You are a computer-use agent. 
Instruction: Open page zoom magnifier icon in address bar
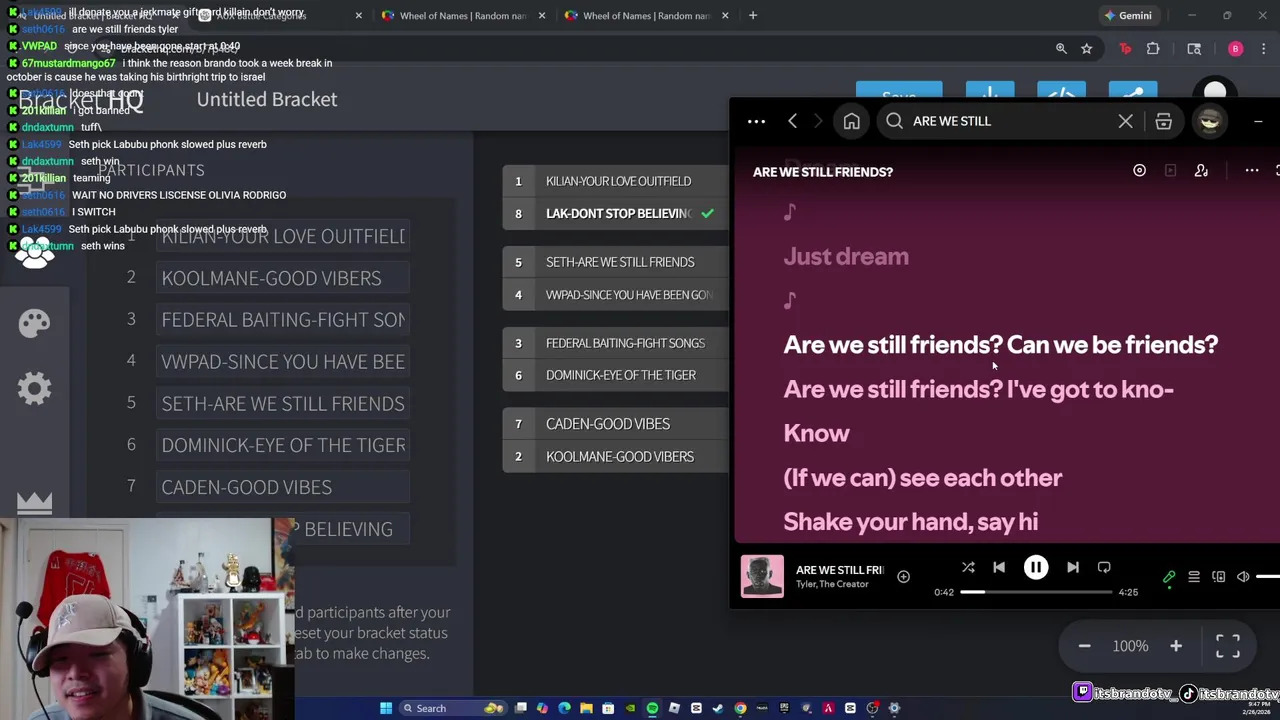pyautogui.click(x=1061, y=48)
